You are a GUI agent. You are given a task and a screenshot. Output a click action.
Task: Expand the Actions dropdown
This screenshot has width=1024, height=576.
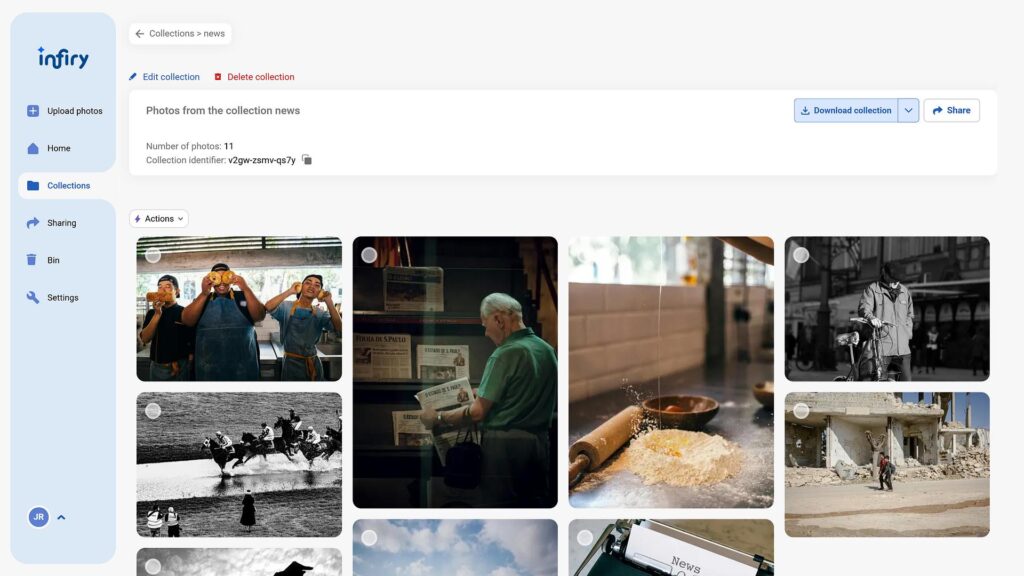[x=159, y=219]
